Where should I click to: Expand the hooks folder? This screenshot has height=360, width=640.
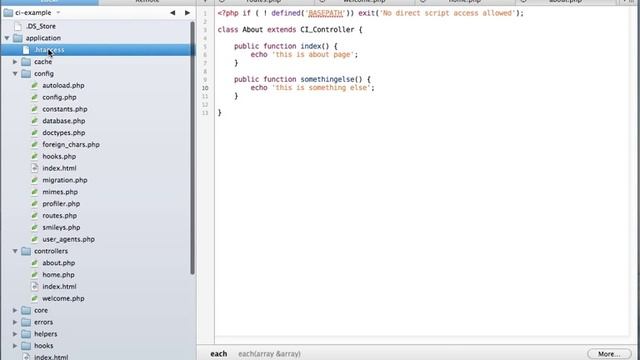click(15, 346)
